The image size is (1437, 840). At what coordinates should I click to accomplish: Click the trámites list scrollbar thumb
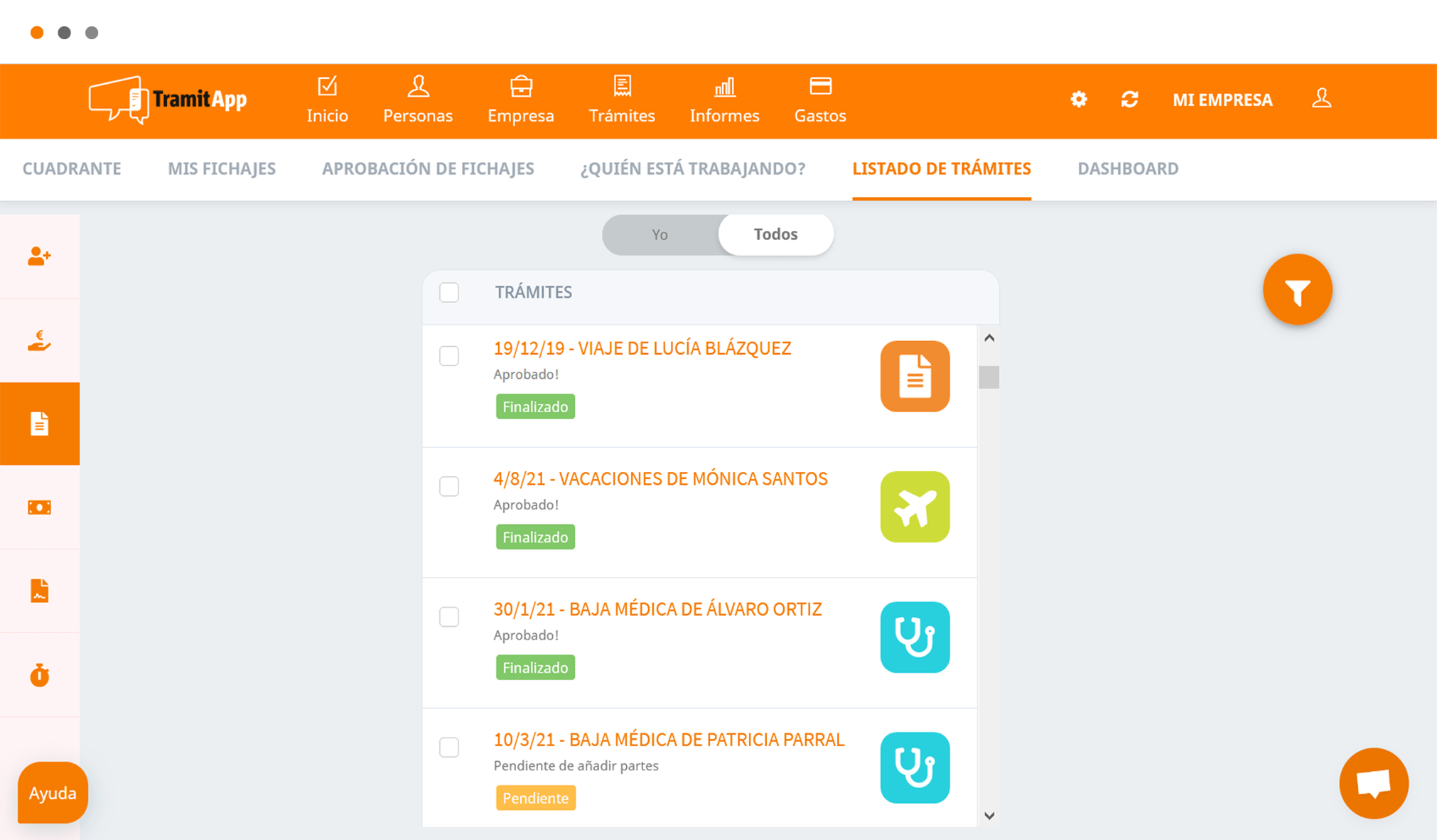(x=989, y=377)
